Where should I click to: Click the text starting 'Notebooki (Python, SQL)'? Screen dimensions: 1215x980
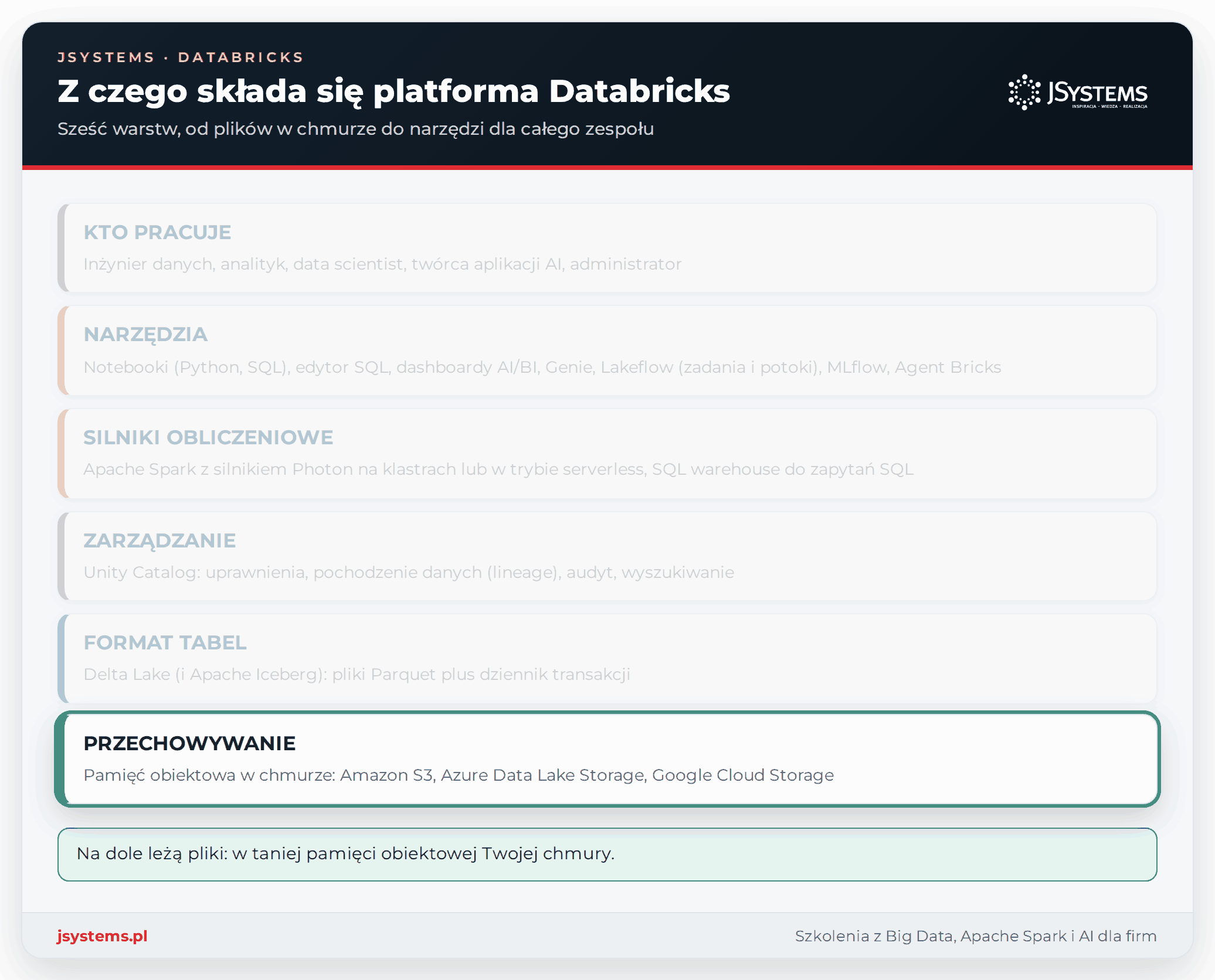point(542,367)
